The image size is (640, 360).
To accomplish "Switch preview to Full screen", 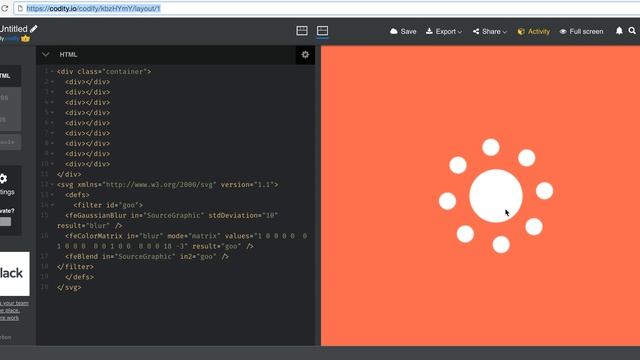I will coord(581,31).
